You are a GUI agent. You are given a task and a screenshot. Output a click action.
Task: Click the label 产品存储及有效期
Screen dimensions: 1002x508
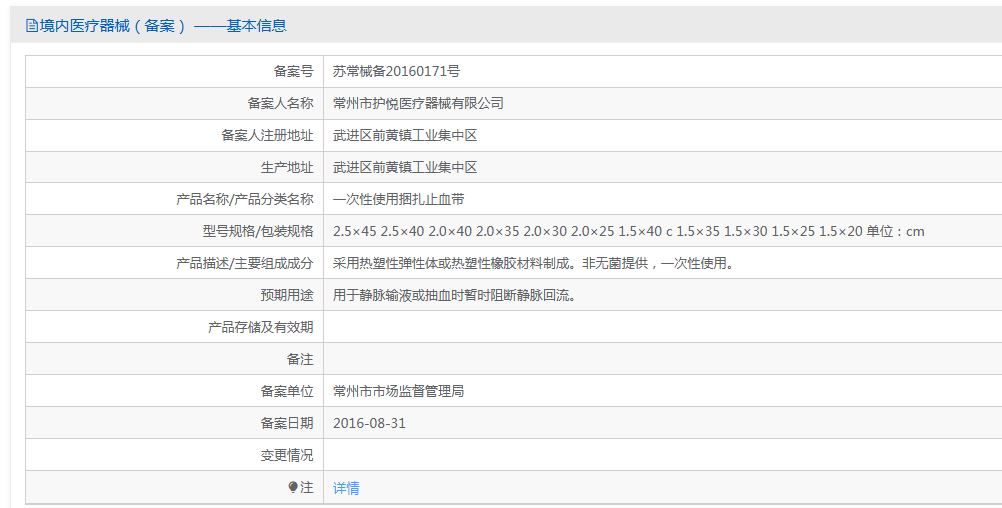(x=261, y=327)
